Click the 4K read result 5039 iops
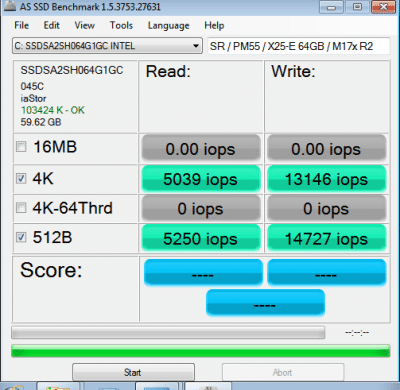Screen dimensions: 400x390 coord(201,179)
